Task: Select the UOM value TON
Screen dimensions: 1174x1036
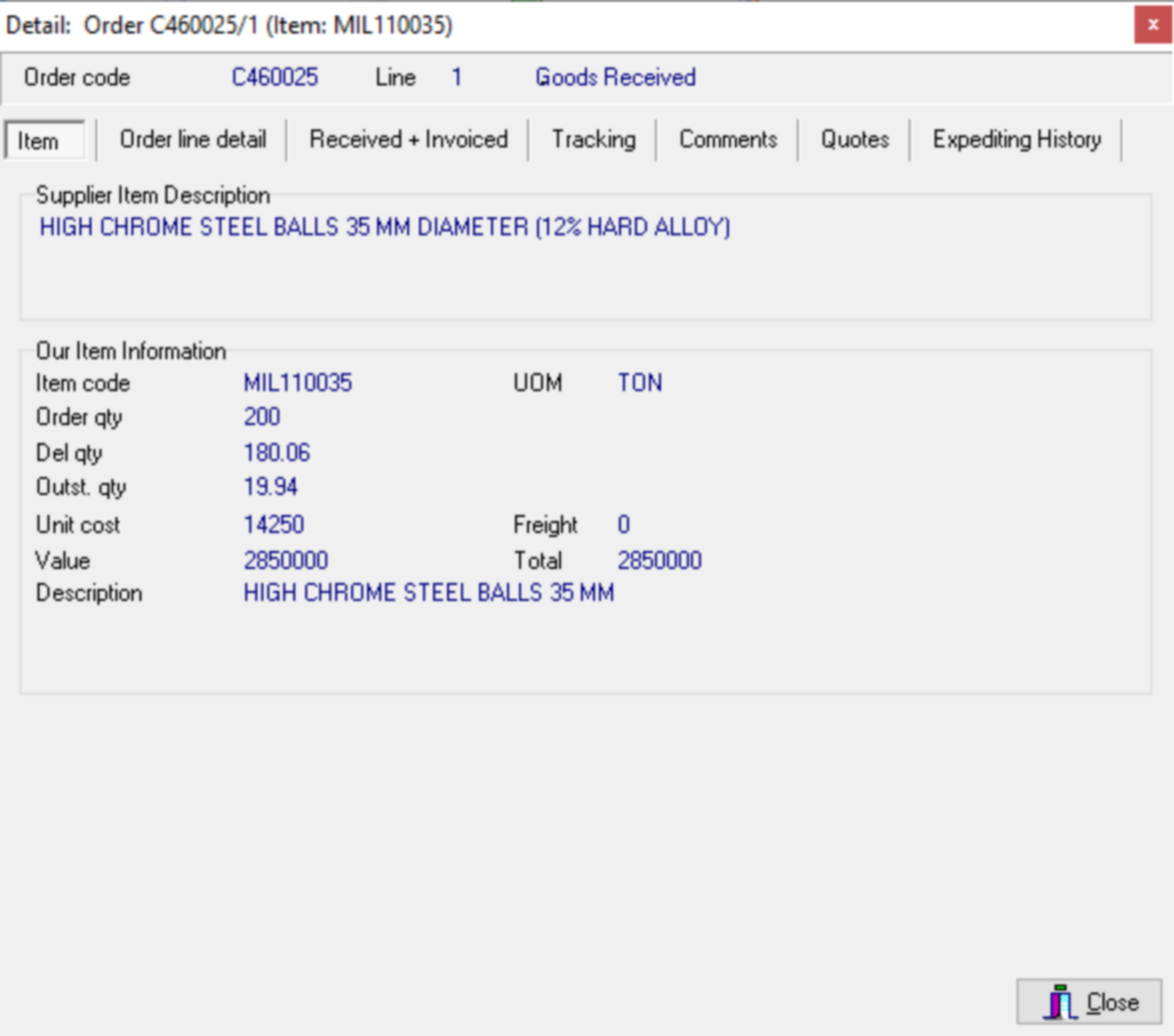Action: point(640,383)
